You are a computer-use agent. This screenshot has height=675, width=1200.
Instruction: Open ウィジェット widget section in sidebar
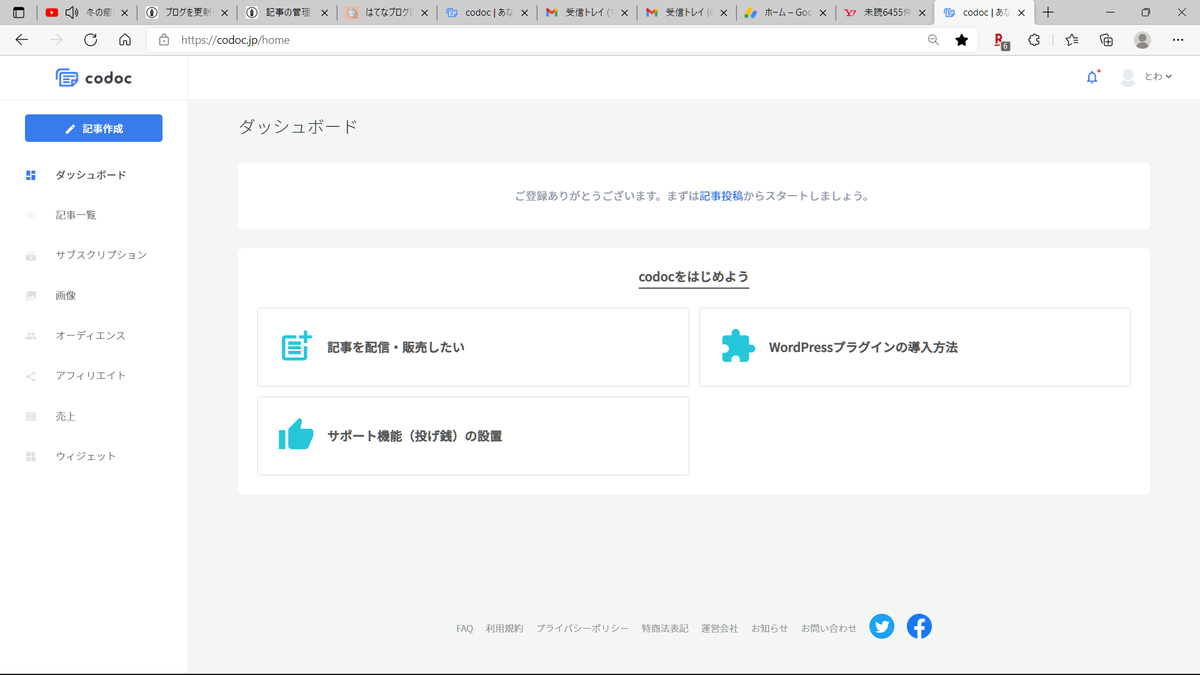[x=86, y=456]
